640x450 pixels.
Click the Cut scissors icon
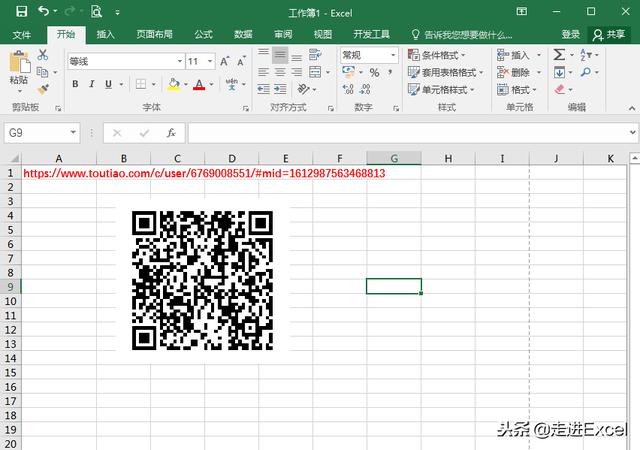click(x=42, y=55)
